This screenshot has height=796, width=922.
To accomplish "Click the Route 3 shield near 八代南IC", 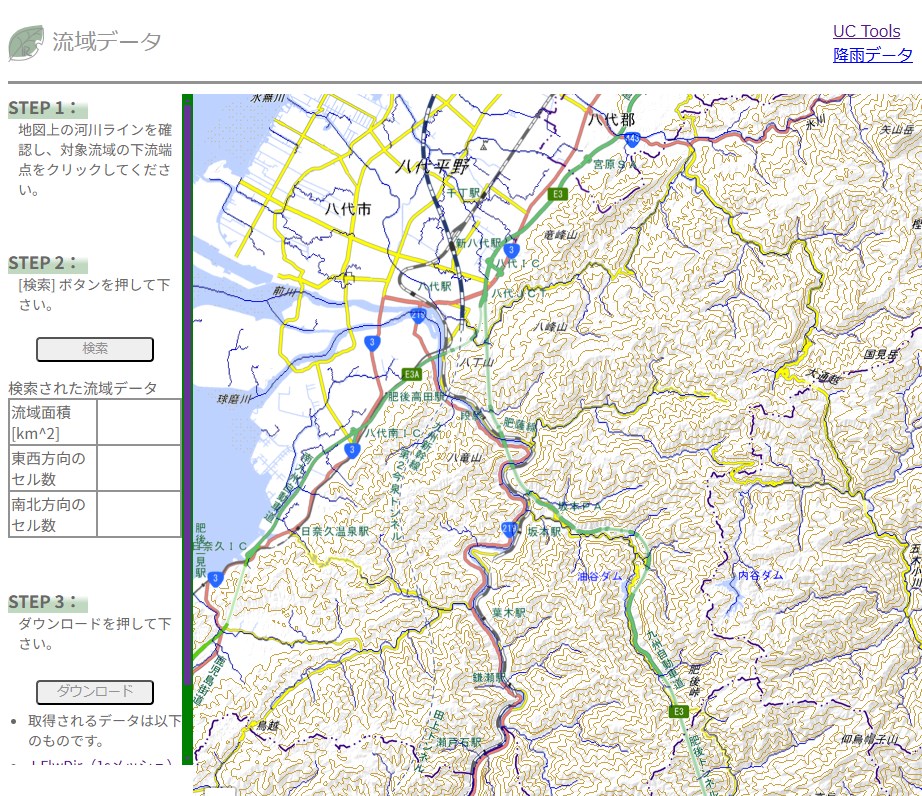I will (x=352, y=450).
